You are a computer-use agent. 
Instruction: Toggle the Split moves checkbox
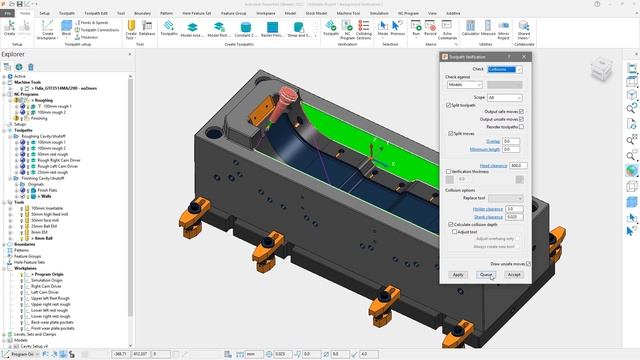click(451, 133)
